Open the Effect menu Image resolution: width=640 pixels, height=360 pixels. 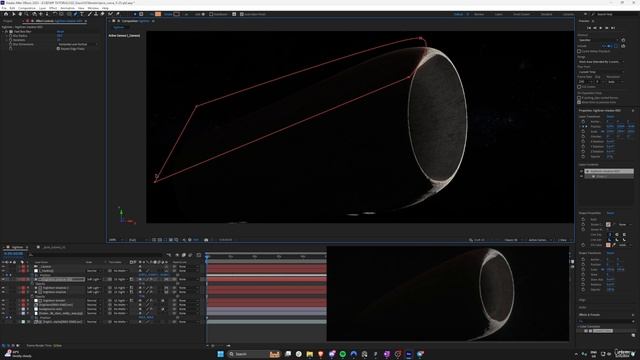pyautogui.click(x=53, y=8)
